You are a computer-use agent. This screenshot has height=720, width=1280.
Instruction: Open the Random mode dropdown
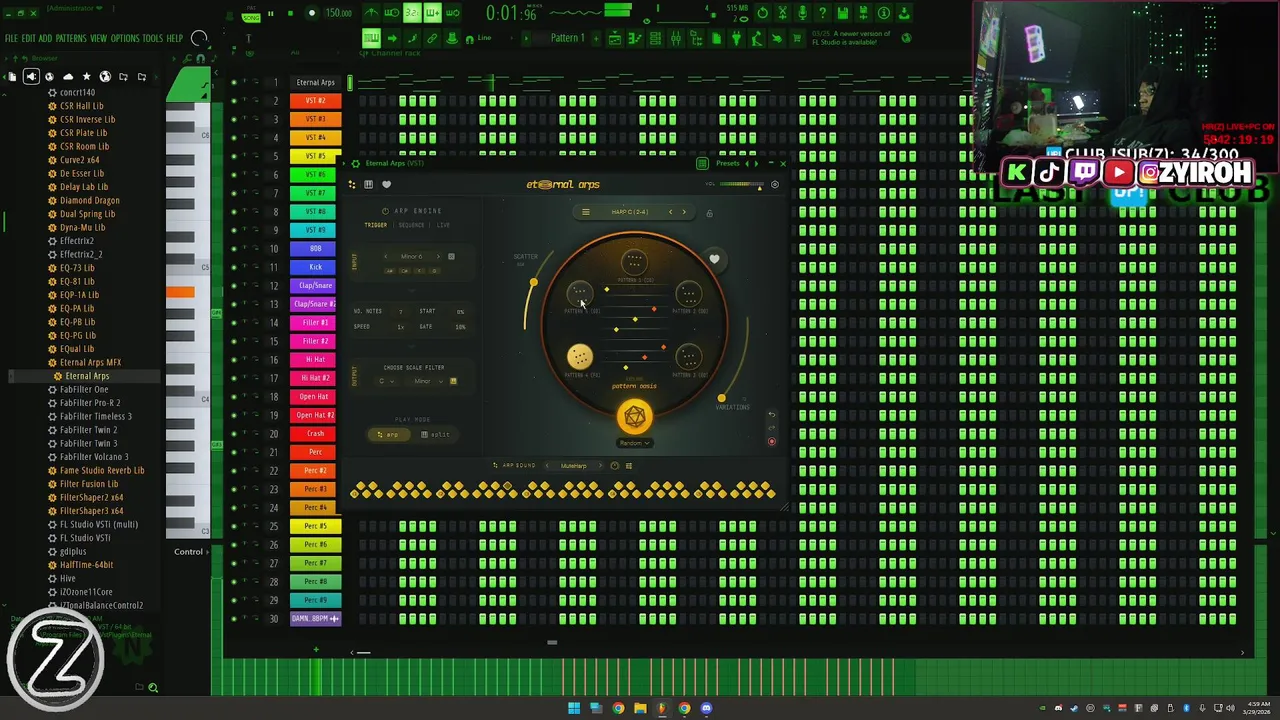(635, 443)
